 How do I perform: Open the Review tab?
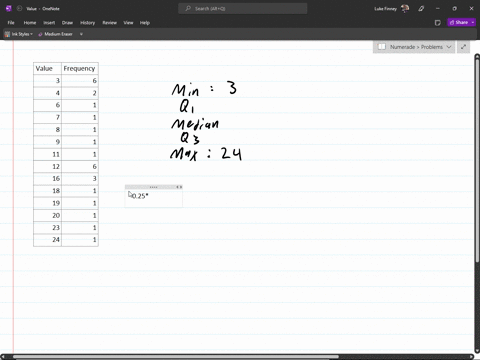pyautogui.click(x=109, y=23)
